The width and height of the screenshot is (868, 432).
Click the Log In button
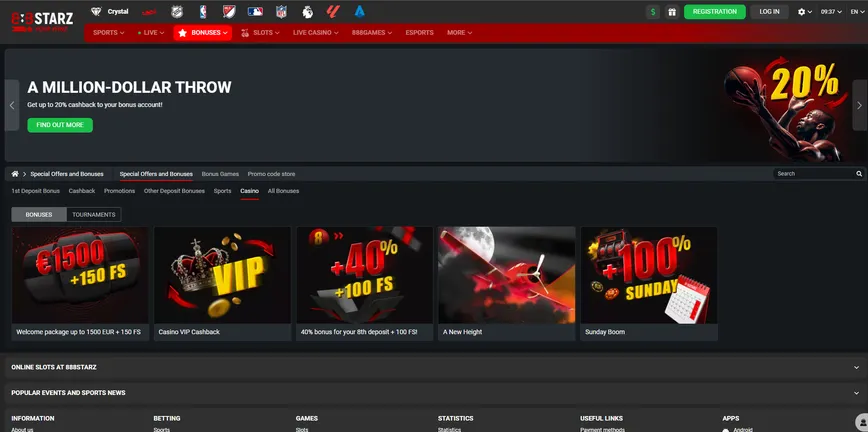pos(769,12)
